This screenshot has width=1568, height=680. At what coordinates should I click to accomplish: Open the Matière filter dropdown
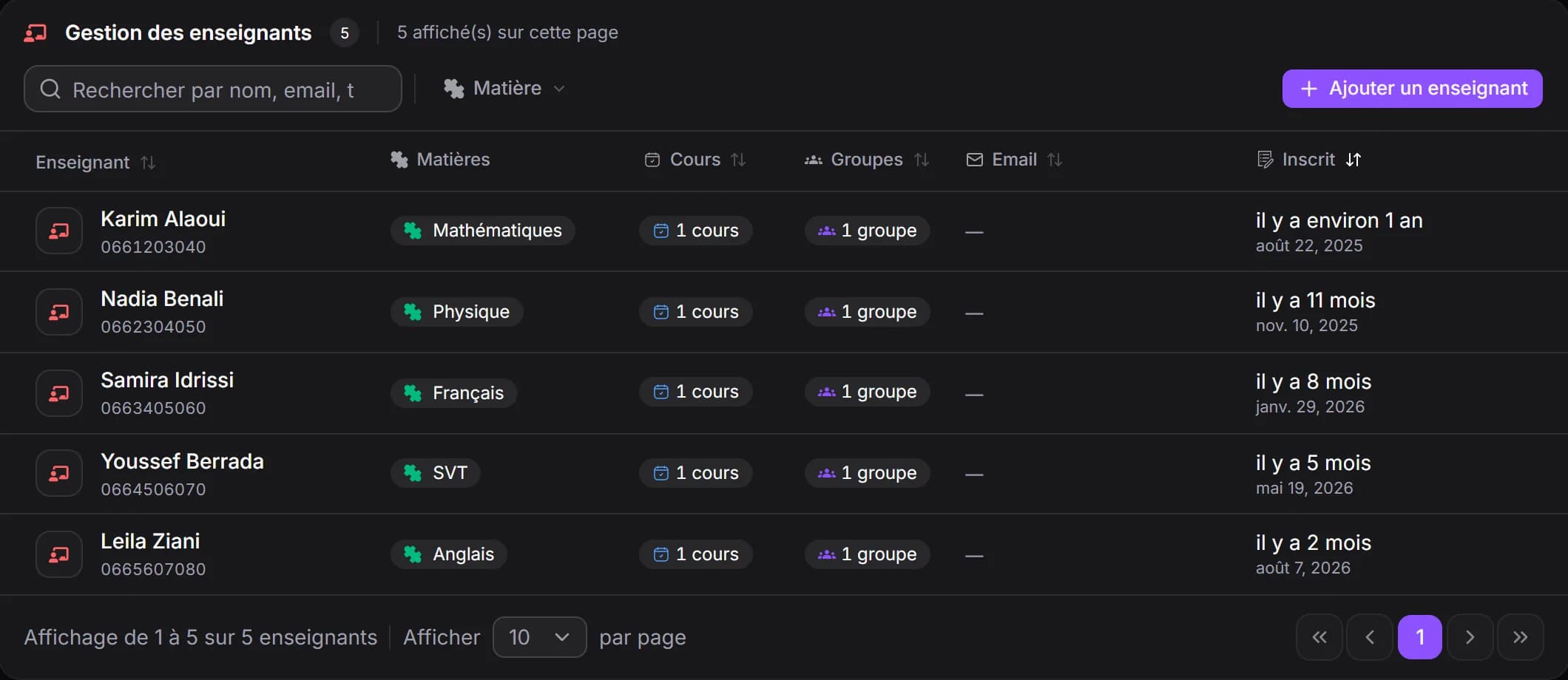(x=504, y=89)
